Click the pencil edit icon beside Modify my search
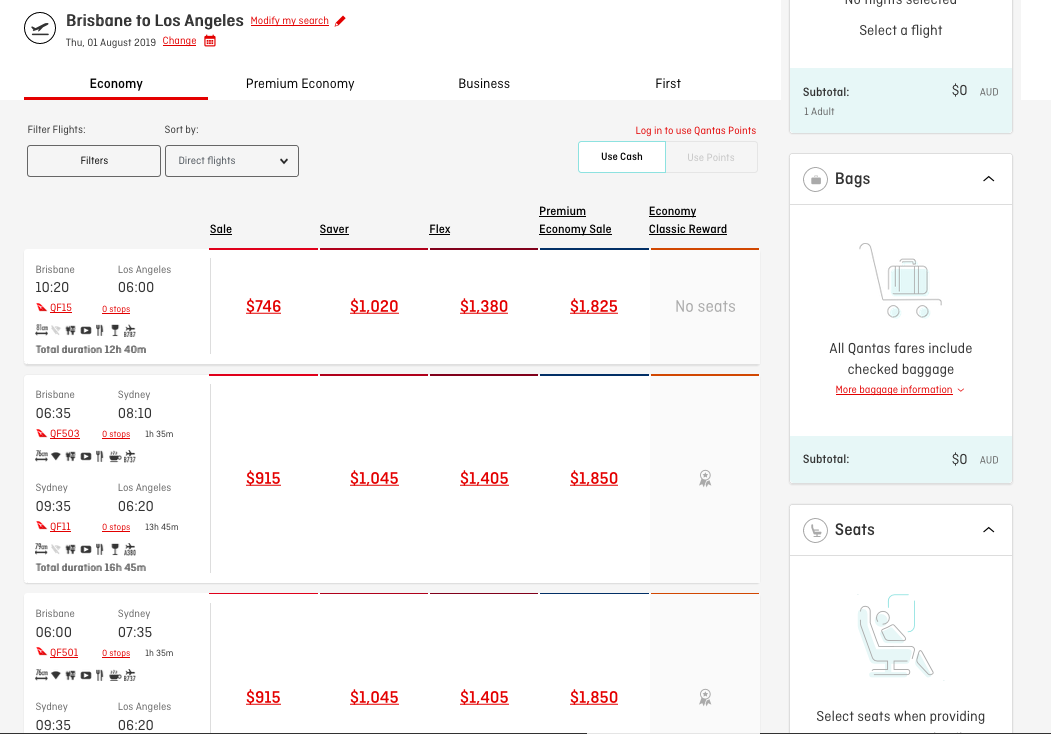This screenshot has width=1051, height=734. [x=341, y=21]
